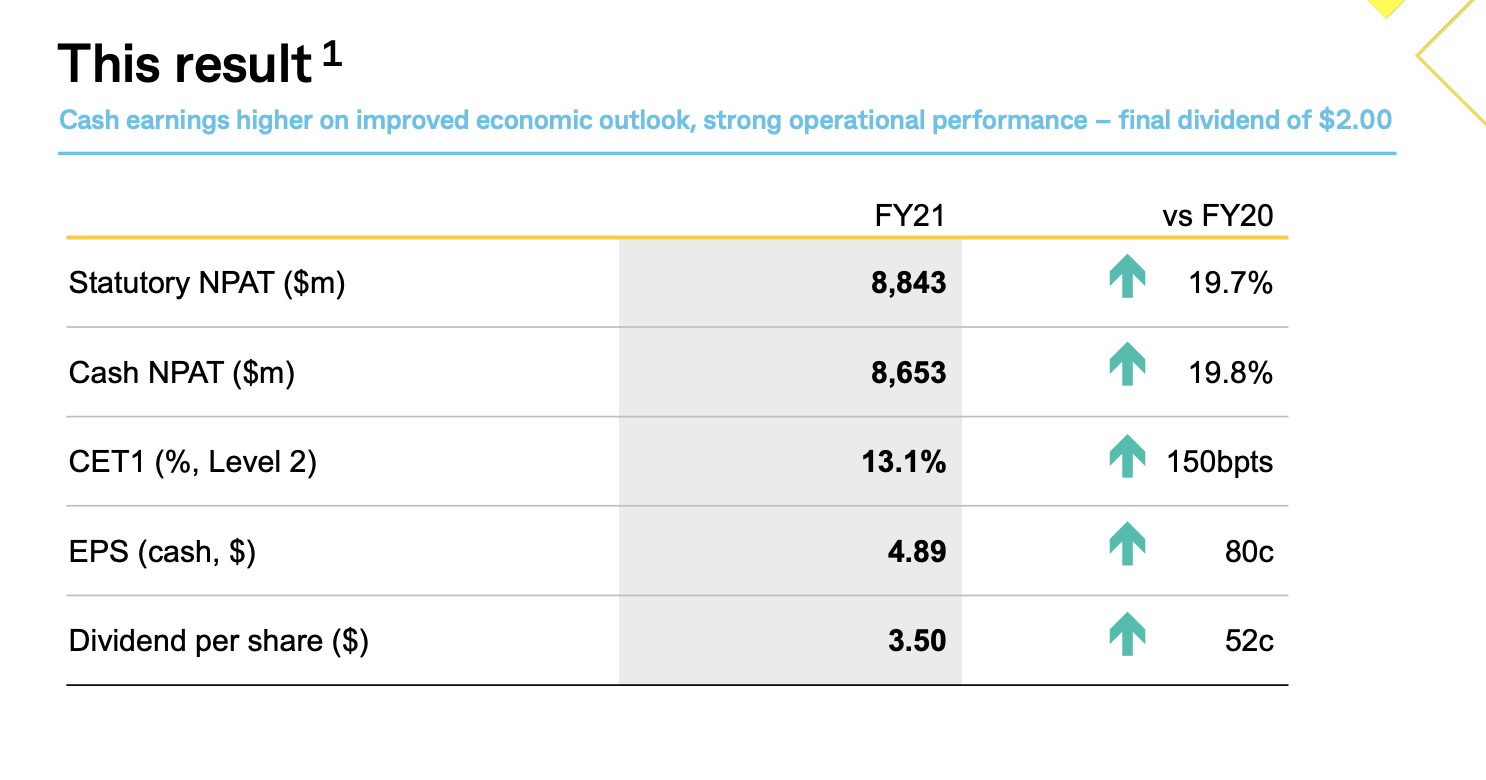Click the Cash NPAT ($m) row label

point(182,373)
